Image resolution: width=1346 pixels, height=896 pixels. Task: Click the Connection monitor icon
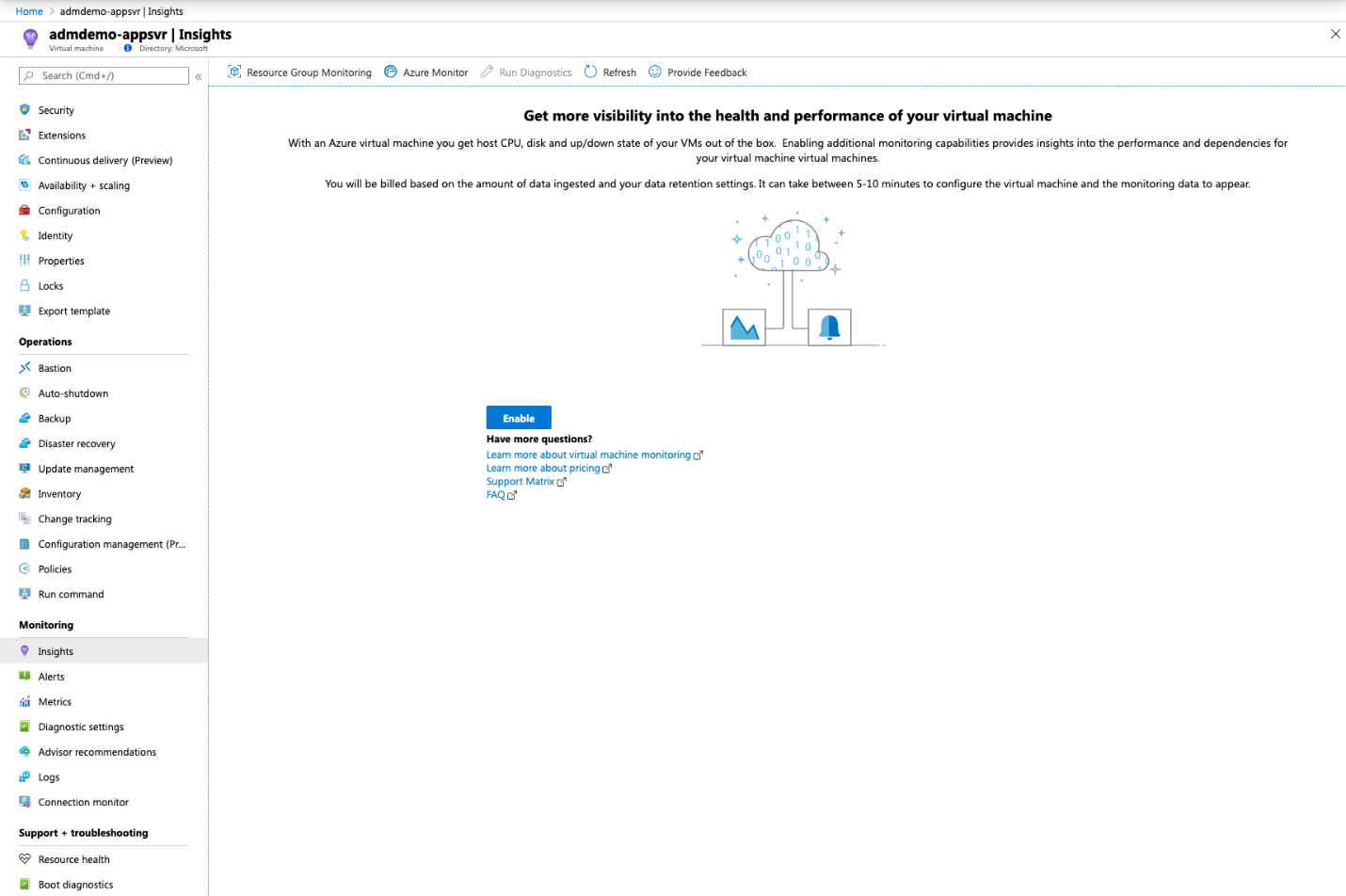pyautogui.click(x=24, y=802)
